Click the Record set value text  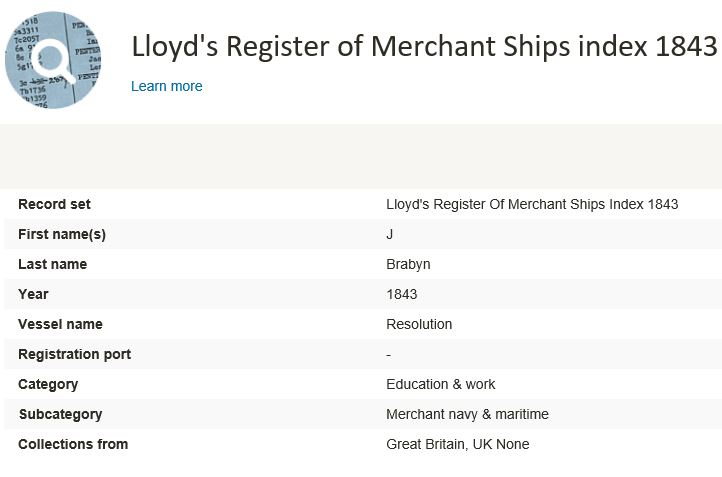tap(532, 204)
